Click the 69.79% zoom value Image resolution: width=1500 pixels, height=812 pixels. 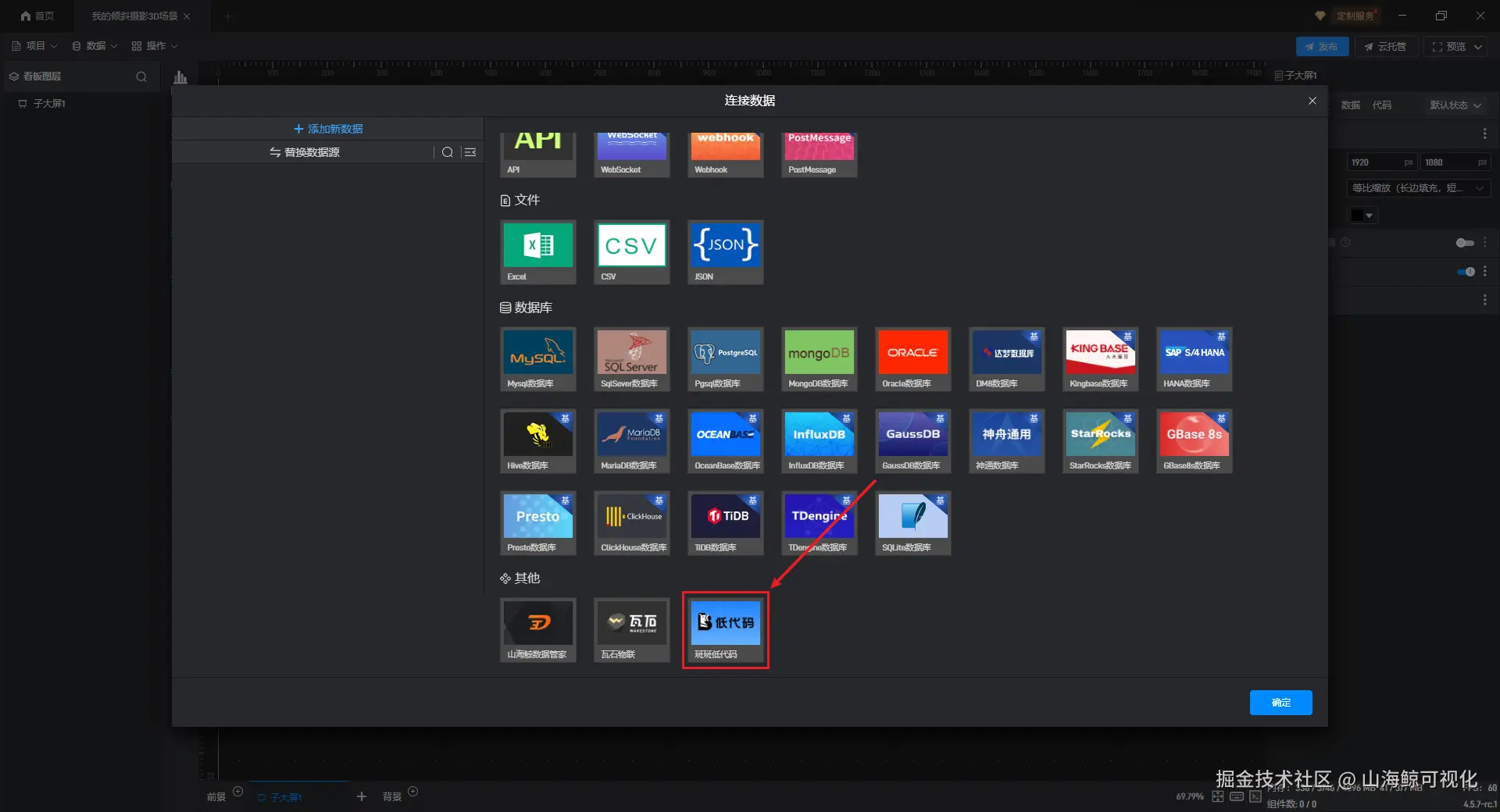[x=1190, y=796]
